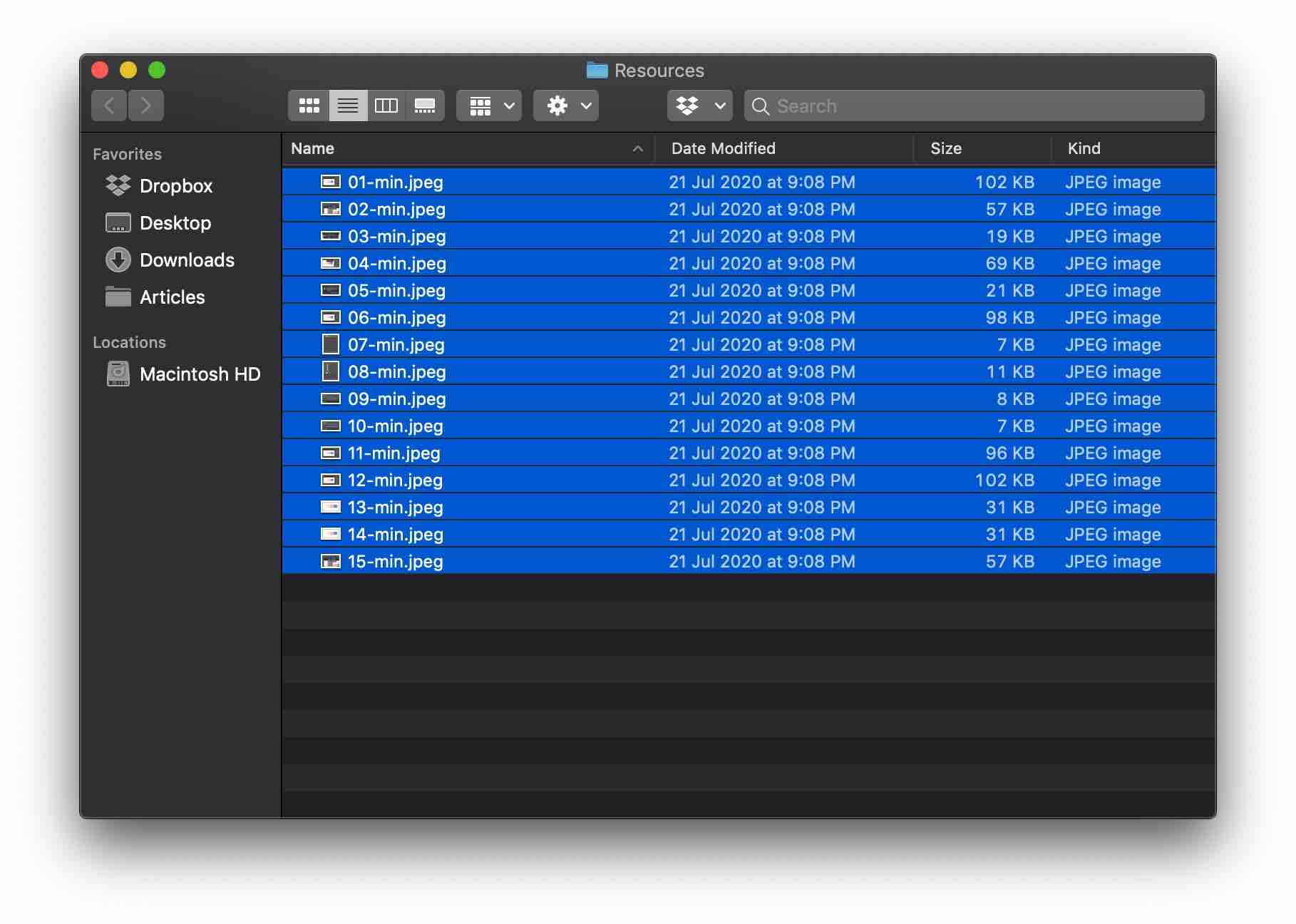Minimize the Resources window
1296x924 pixels.
tap(128, 70)
